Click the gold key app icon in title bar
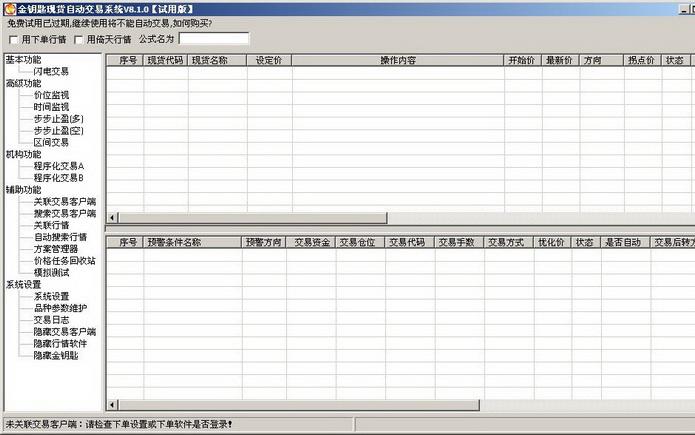Image resolution: width=695 pixels, height=435 pixels. click(9, 8)
